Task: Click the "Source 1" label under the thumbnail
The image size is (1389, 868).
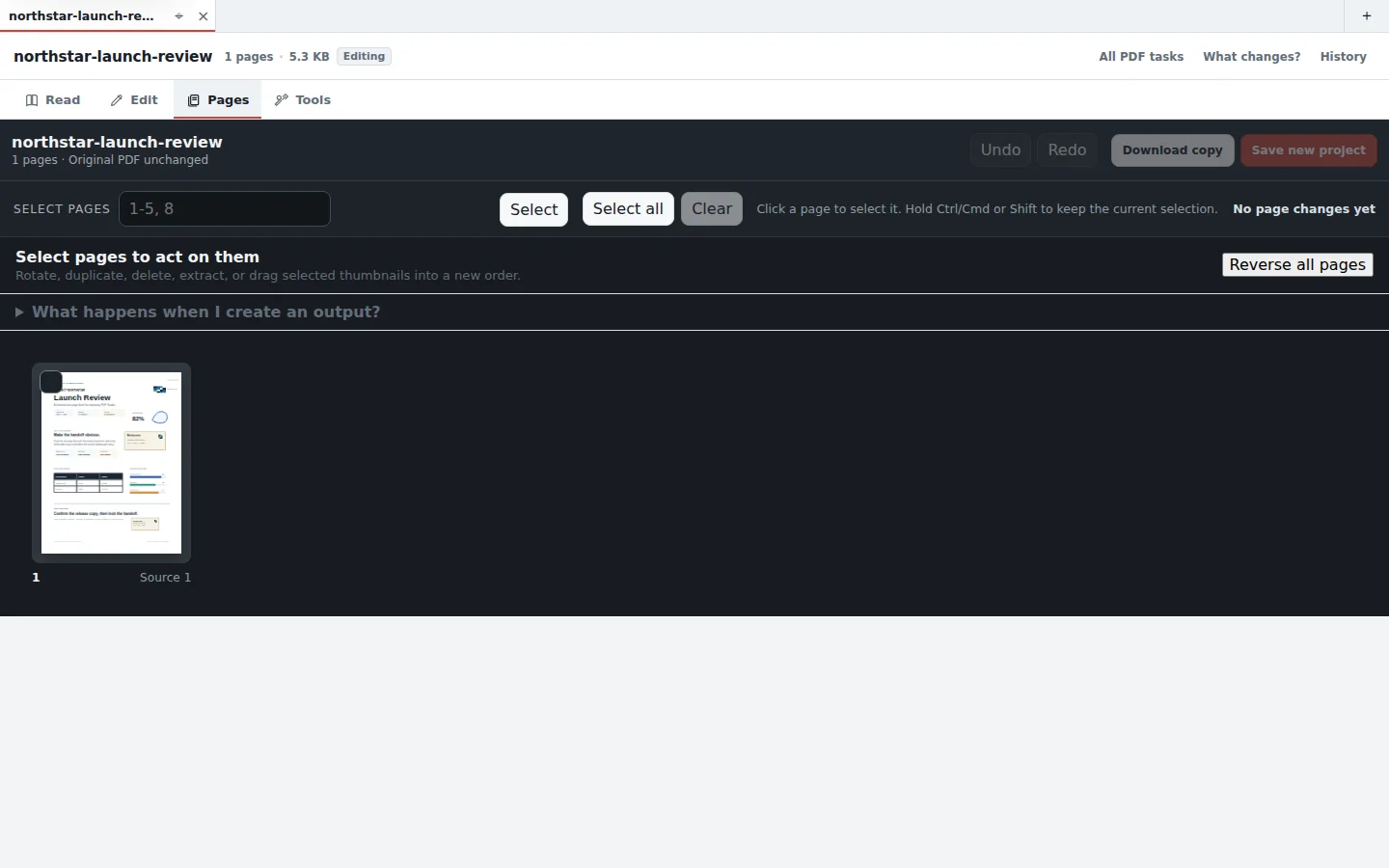Action: pos(165,578)
